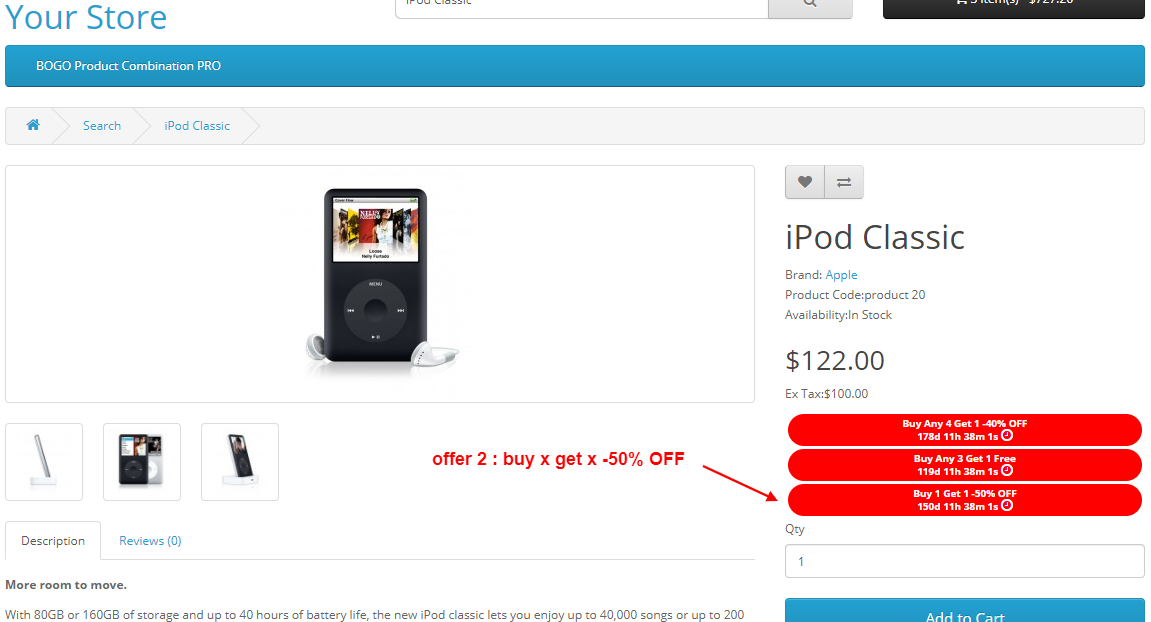Click the Add to Cart button
The height and width of the screenshot is (622, 1151).
(965, 611)
